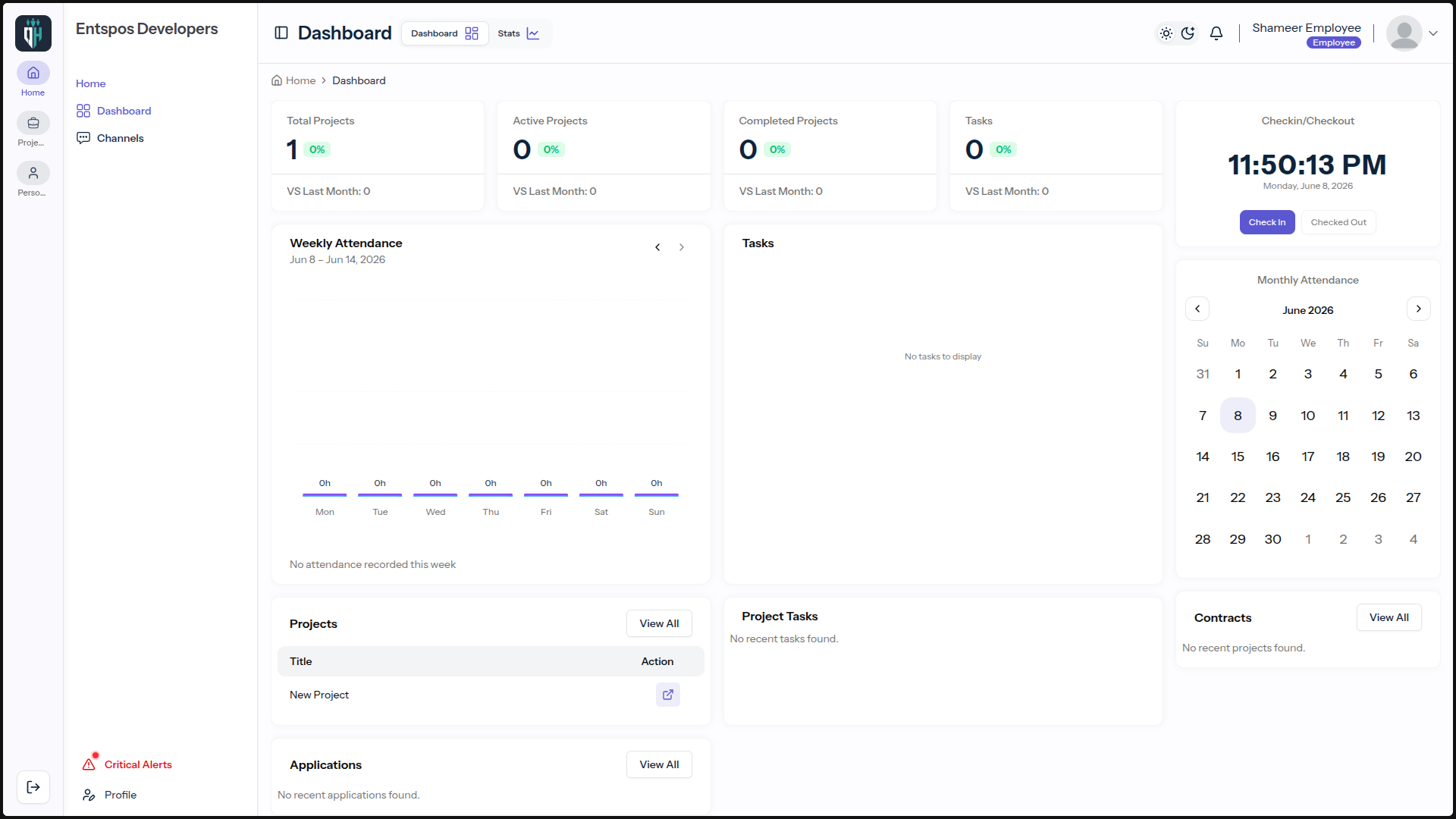1456x819 pixels.
Task: Switch to the Stats tab
Action: click(519, 33)
